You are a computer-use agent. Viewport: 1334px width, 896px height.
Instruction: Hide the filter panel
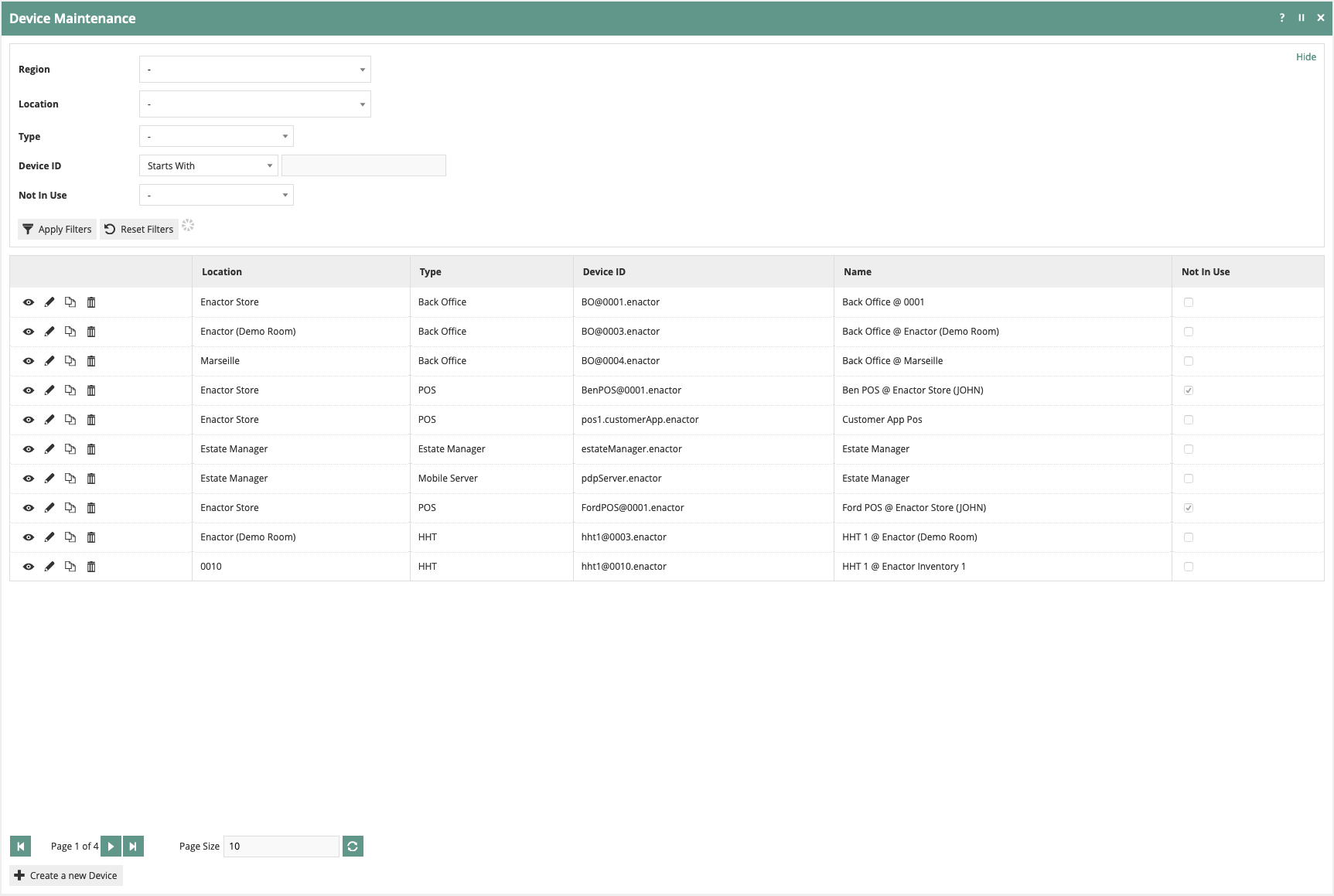point(1306,57)
